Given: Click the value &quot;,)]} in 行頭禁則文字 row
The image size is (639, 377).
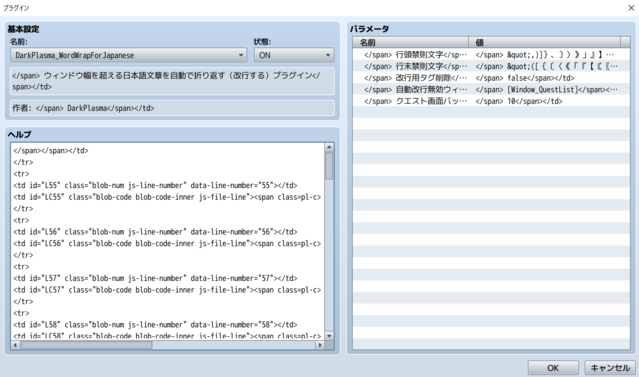Looking at the screenshot, I should point(544,55).
